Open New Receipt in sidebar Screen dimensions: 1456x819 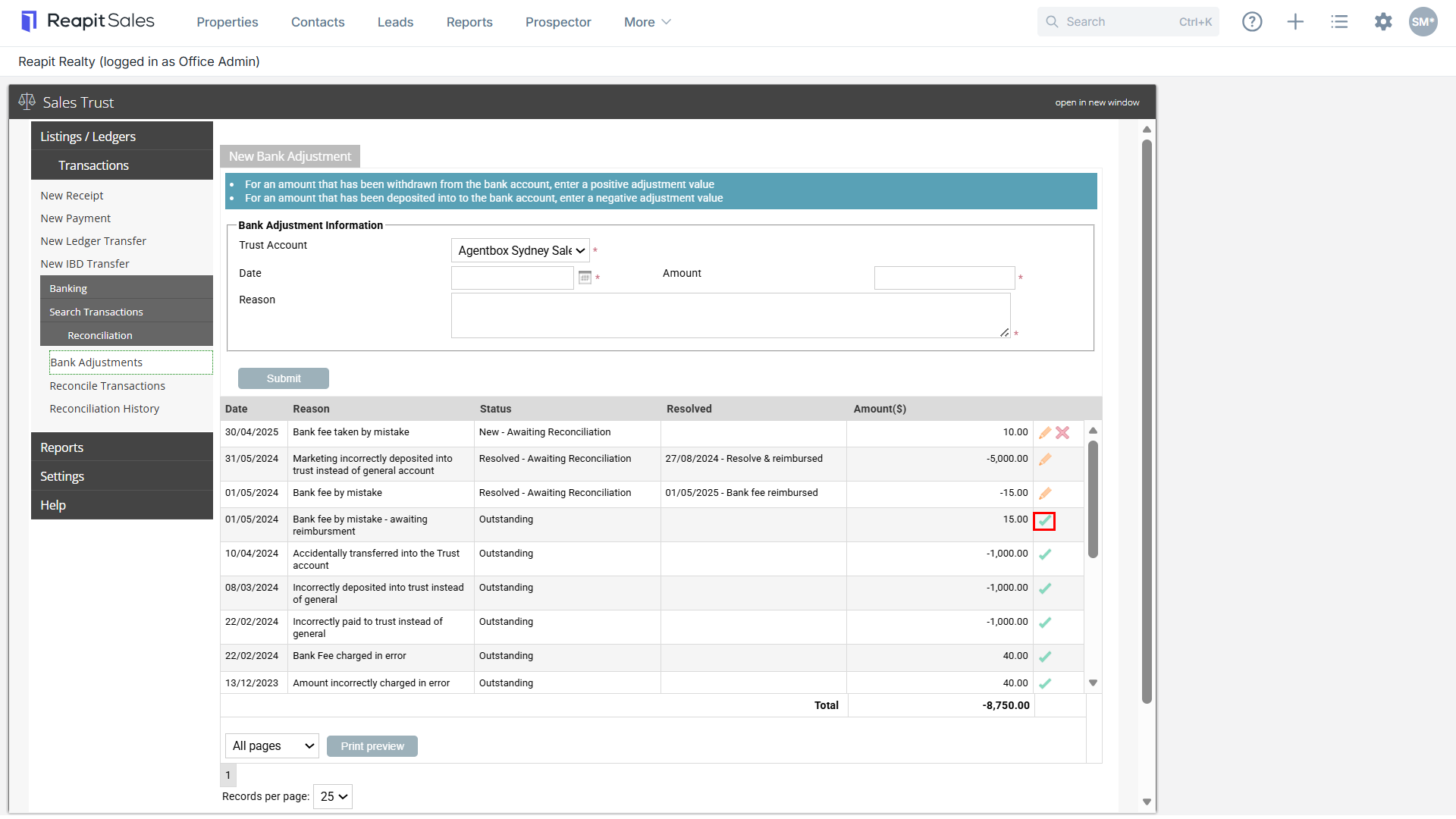tap(72, 196)
